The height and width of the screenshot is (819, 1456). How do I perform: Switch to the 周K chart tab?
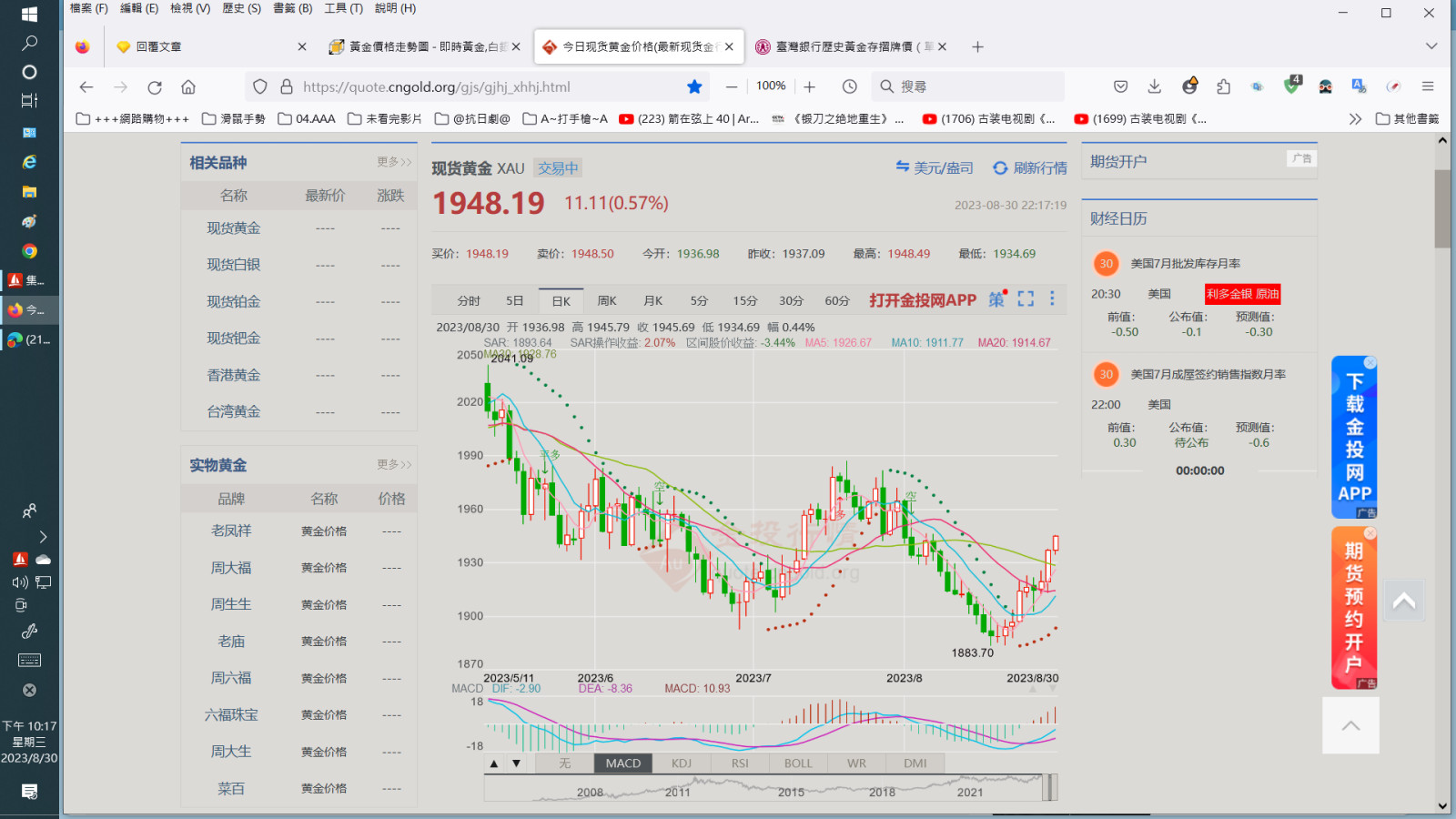point(607,300)
